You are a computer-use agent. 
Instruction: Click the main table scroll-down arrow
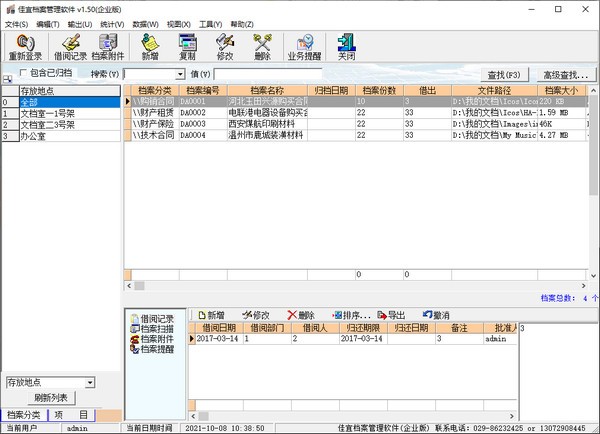coord(593,275)
